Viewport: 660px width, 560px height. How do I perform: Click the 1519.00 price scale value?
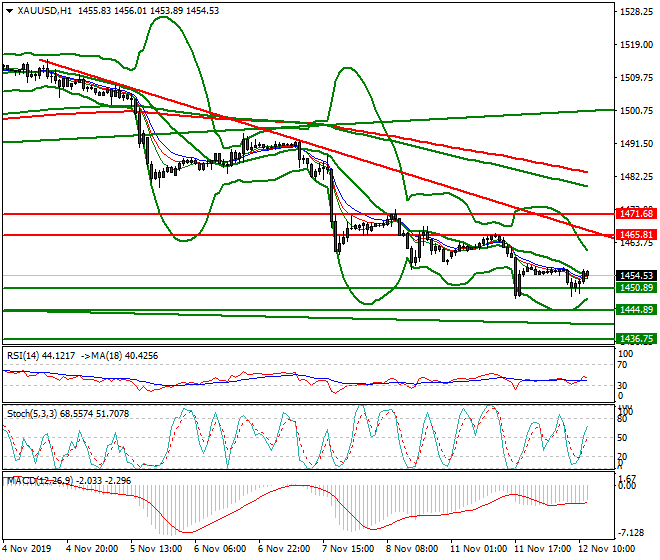point(636,45)
